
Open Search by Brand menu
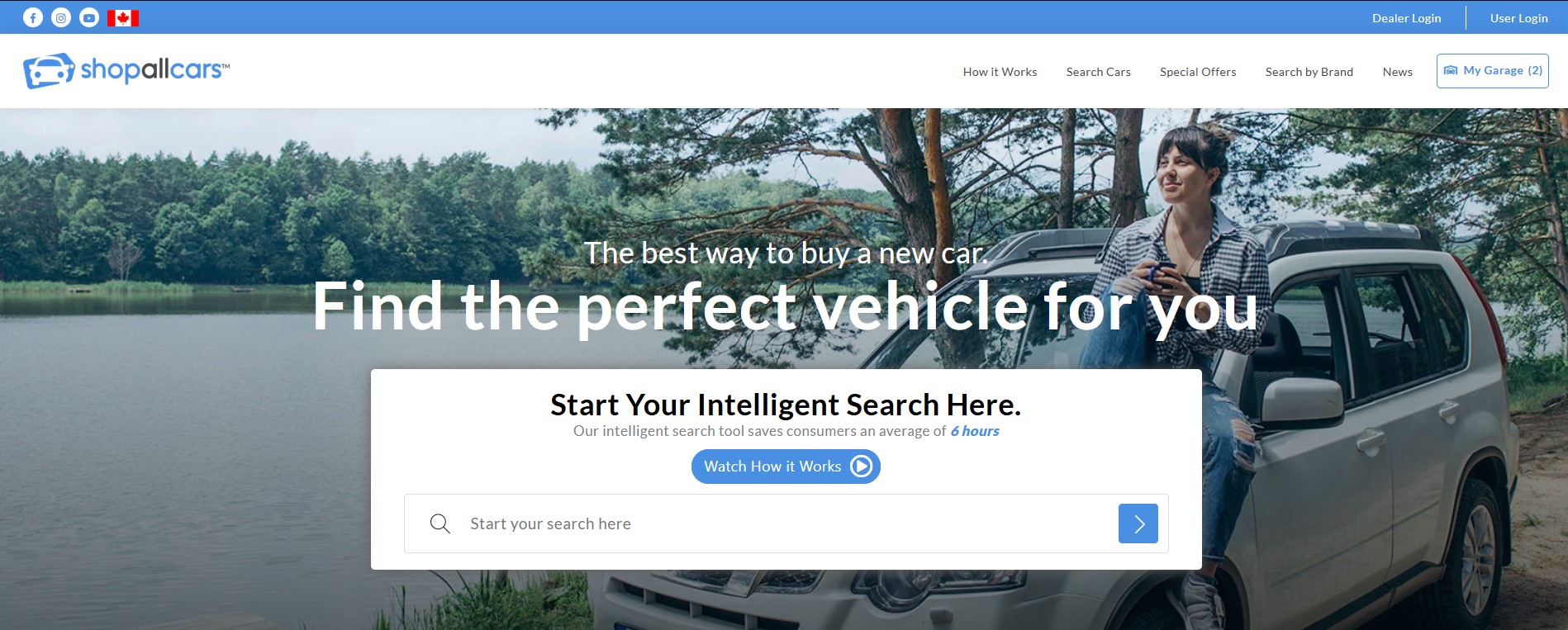click(1309, 72)
